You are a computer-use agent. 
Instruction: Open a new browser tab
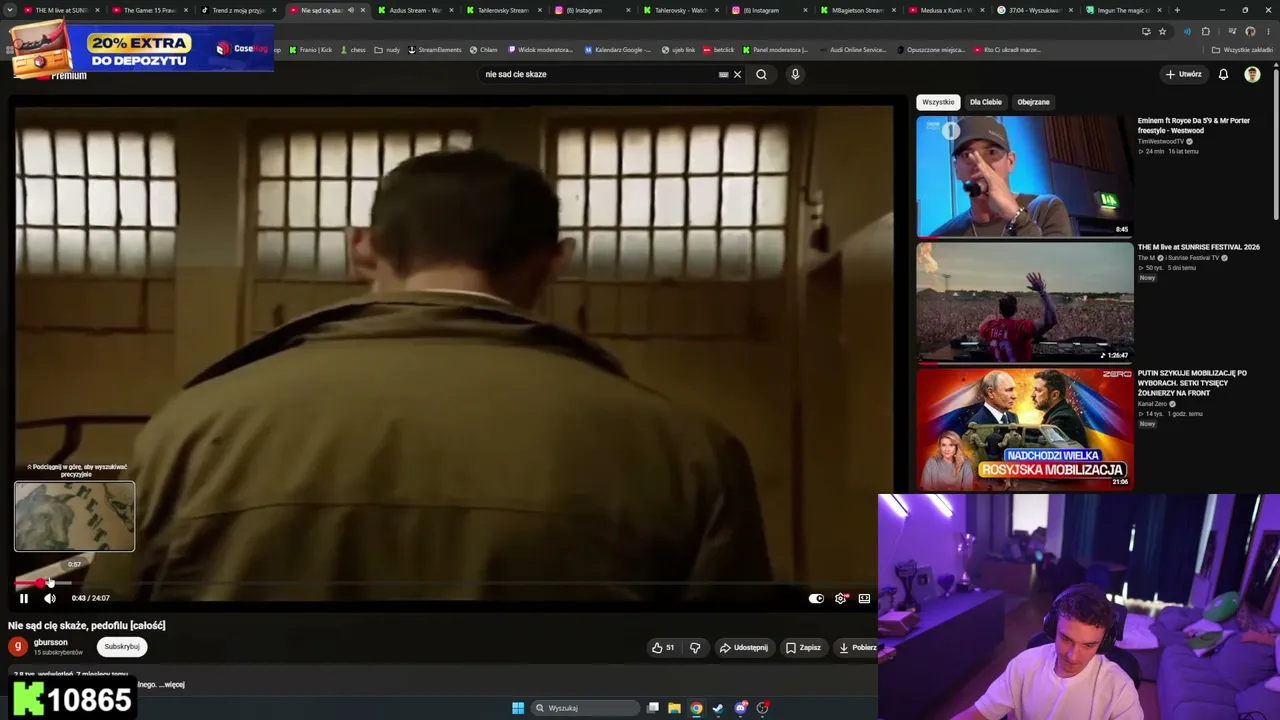(x=1177, y=10)
